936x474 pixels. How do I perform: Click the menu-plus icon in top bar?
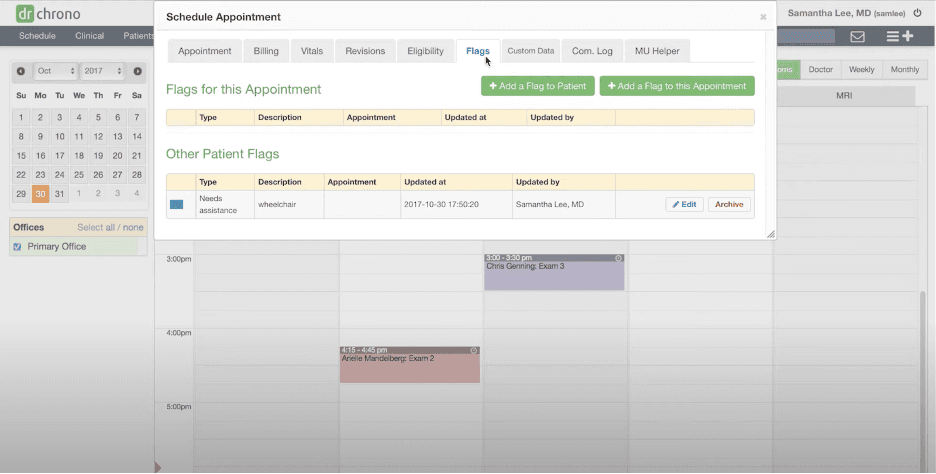[899, 37]
